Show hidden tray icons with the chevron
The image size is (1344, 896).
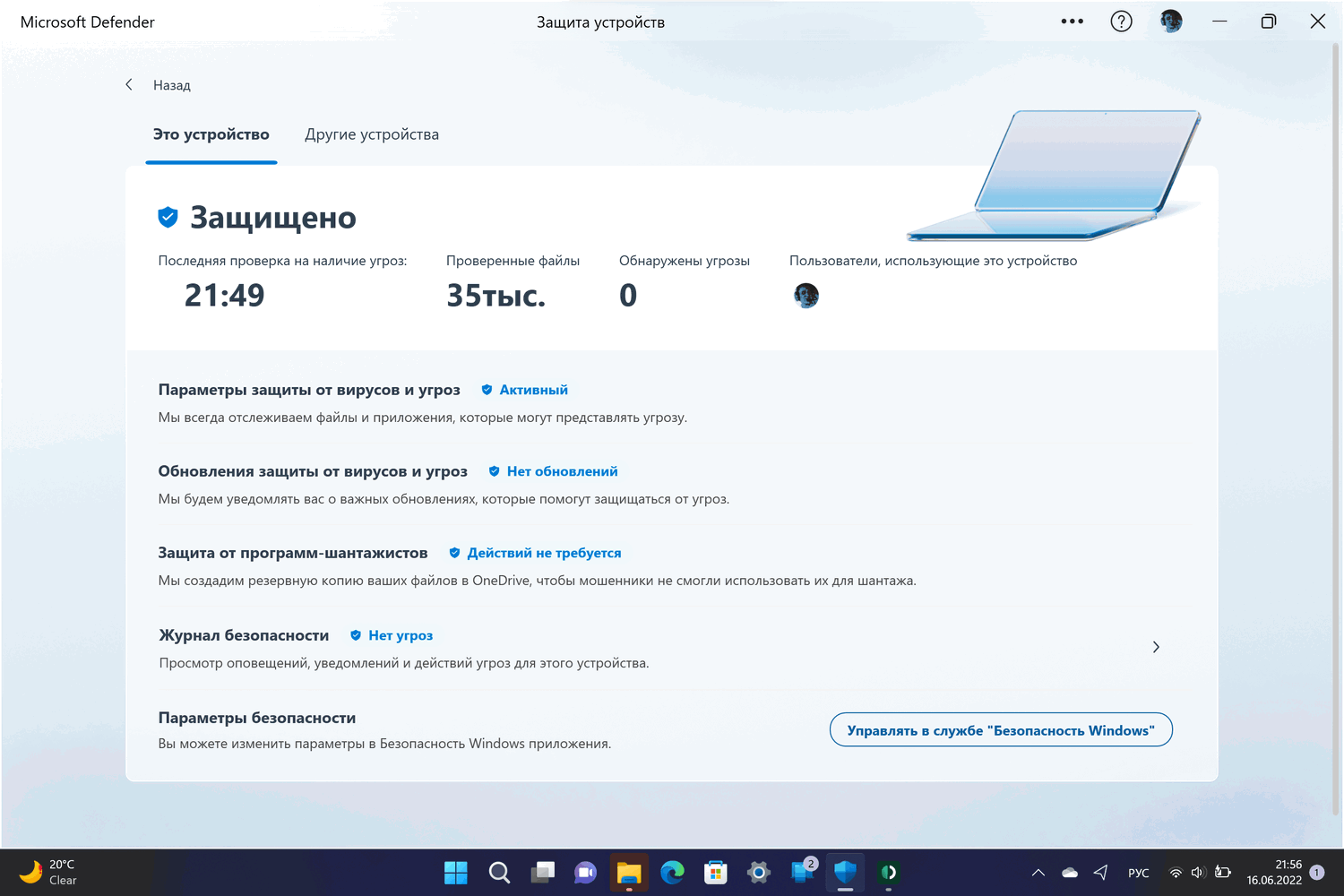(1038, 873)
